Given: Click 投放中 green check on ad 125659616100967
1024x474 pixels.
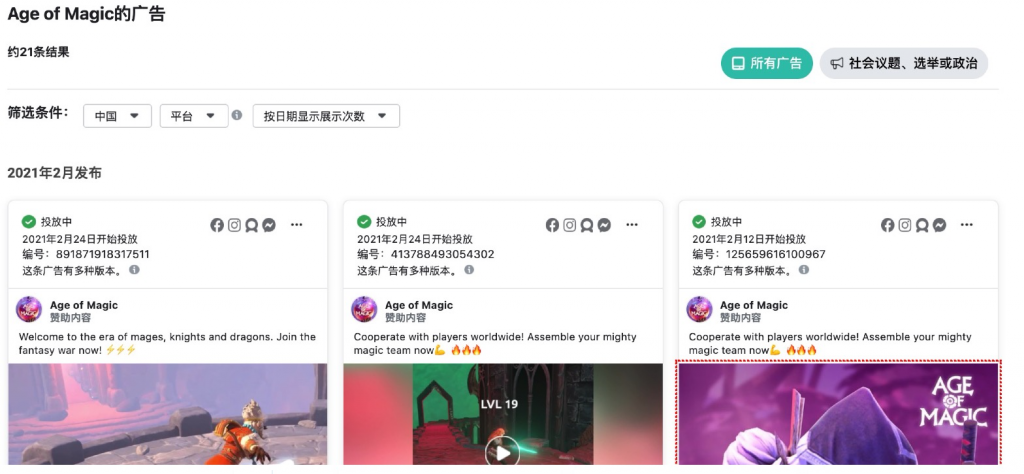Looking at the screenshot, I should [699, 222].
